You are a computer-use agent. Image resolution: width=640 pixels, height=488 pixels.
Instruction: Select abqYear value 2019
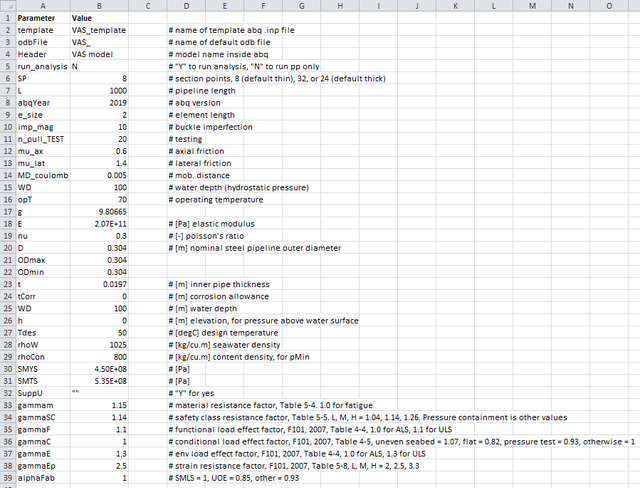click(99, 103)
